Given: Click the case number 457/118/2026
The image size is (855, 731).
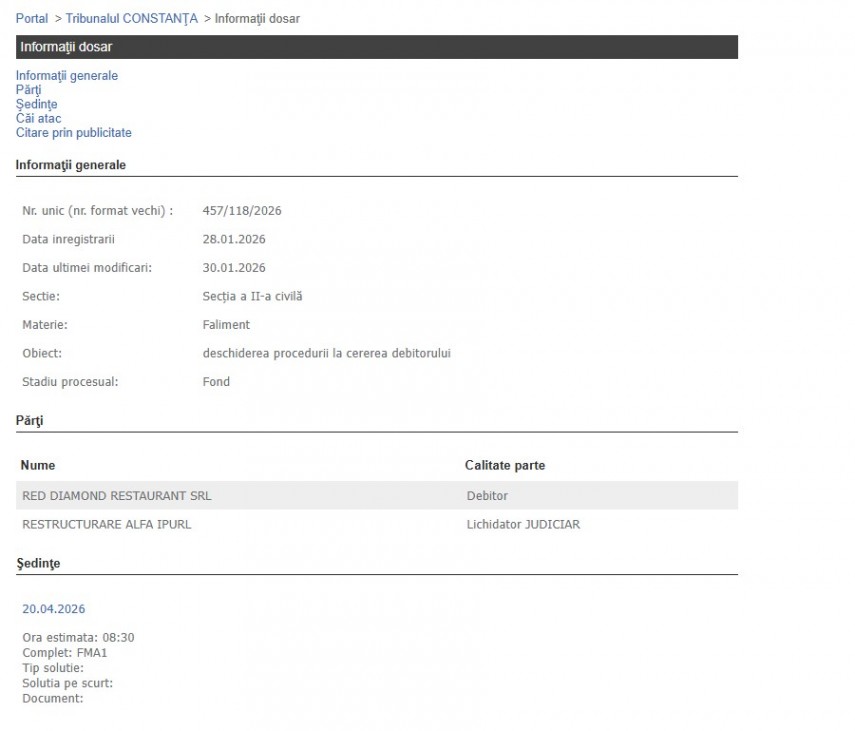Looking at the screenshot, I should (x=243, y=211).
